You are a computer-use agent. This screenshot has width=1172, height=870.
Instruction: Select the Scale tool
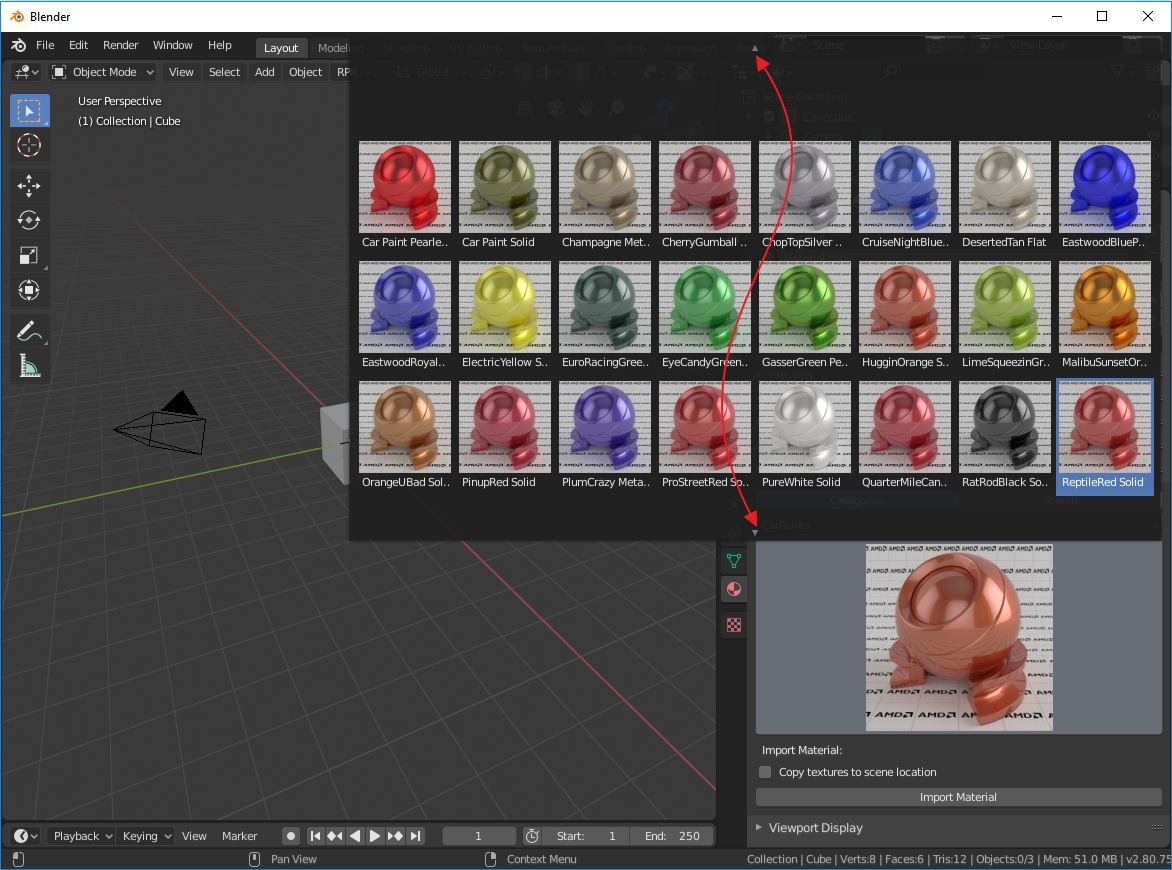coord(29,256)
